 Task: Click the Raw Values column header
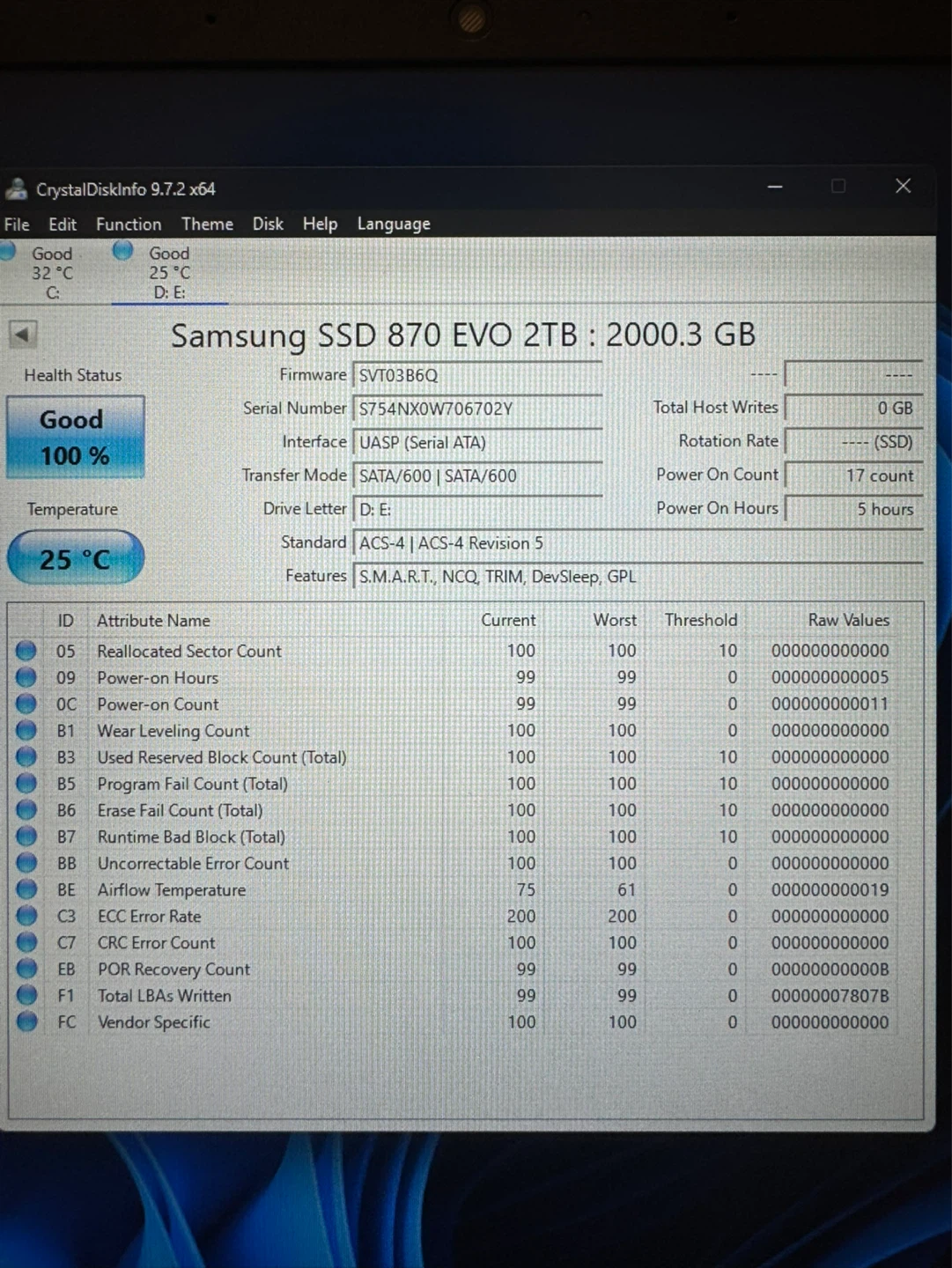click(849, 620)
